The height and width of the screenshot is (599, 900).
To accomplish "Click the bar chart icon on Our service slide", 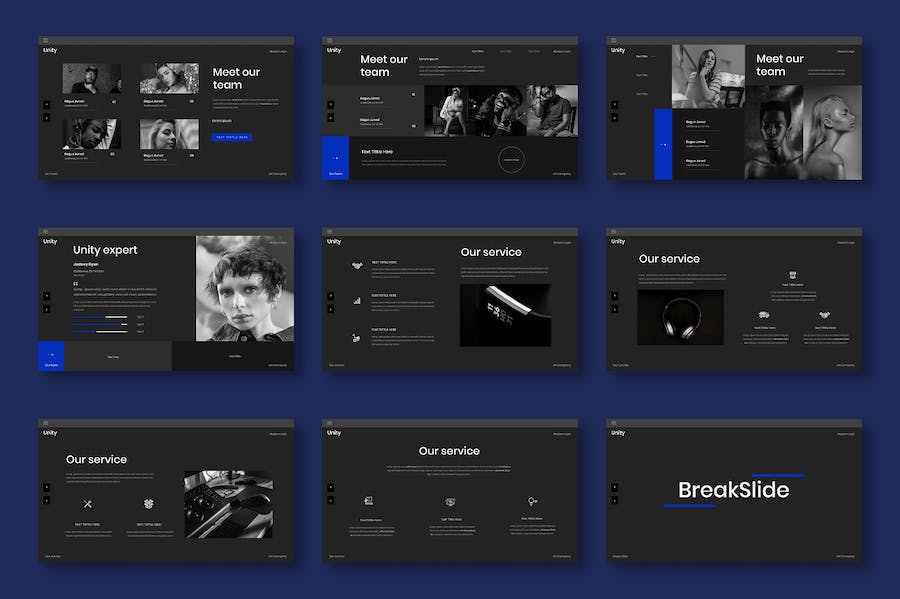I will 356,299.
